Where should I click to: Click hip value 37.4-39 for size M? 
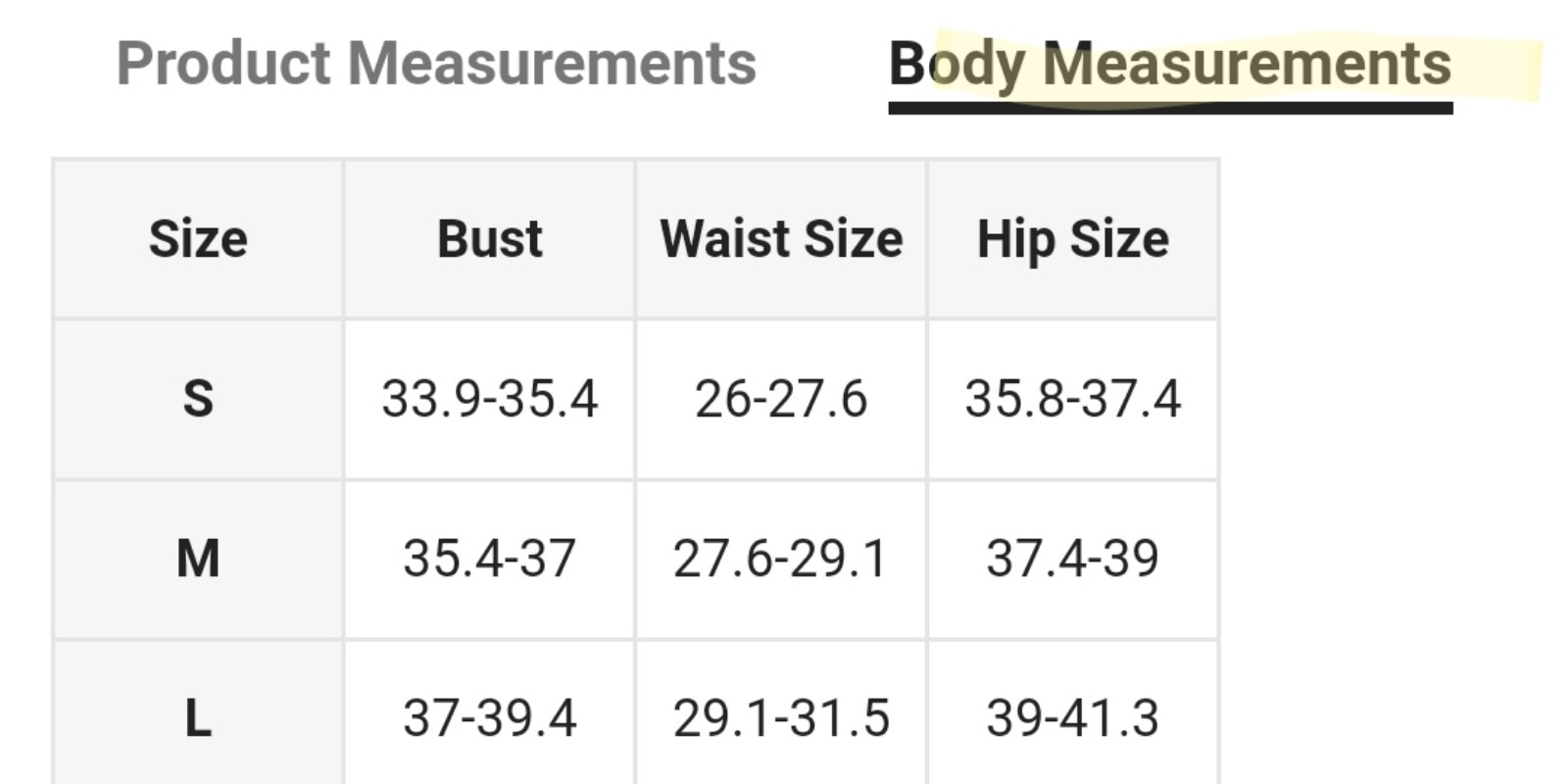(x=1073, y=559)
